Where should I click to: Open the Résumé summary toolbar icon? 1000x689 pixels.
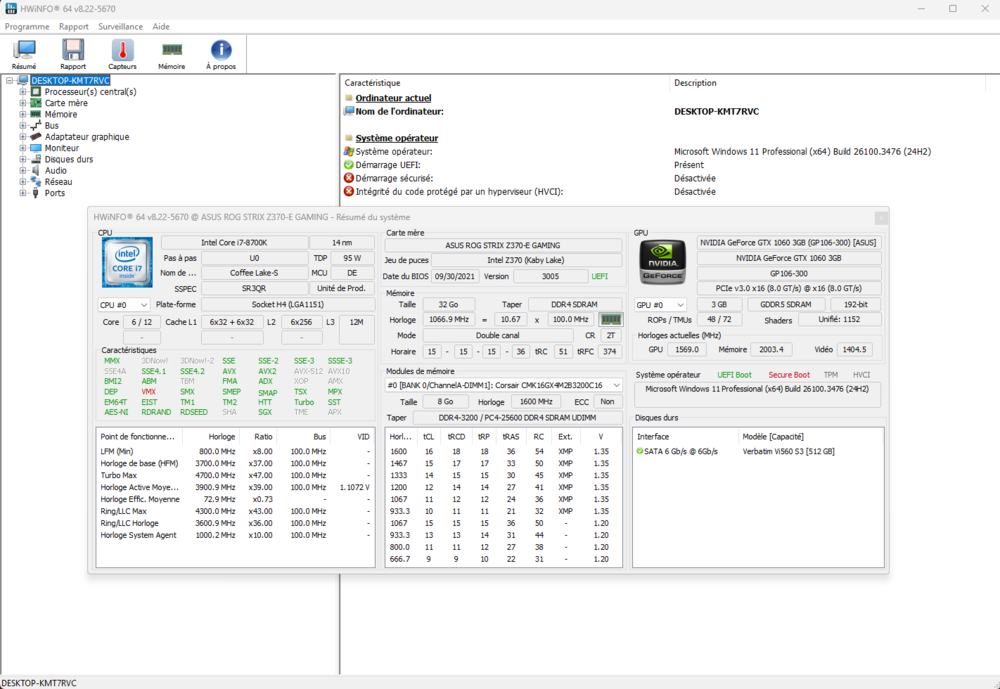[x=24, y=54]
